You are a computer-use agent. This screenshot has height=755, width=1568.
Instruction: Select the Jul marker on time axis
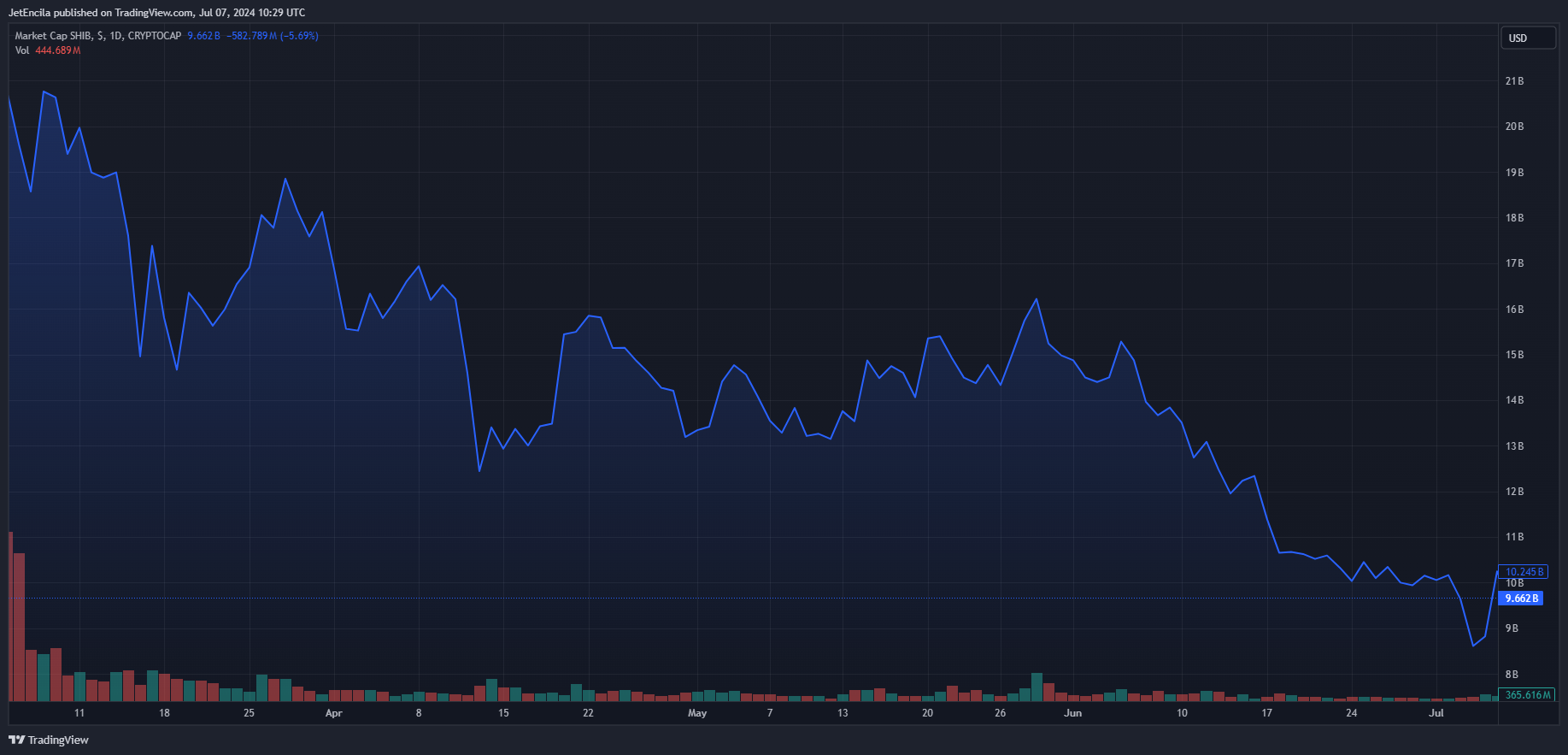[x=1436, y=713]
